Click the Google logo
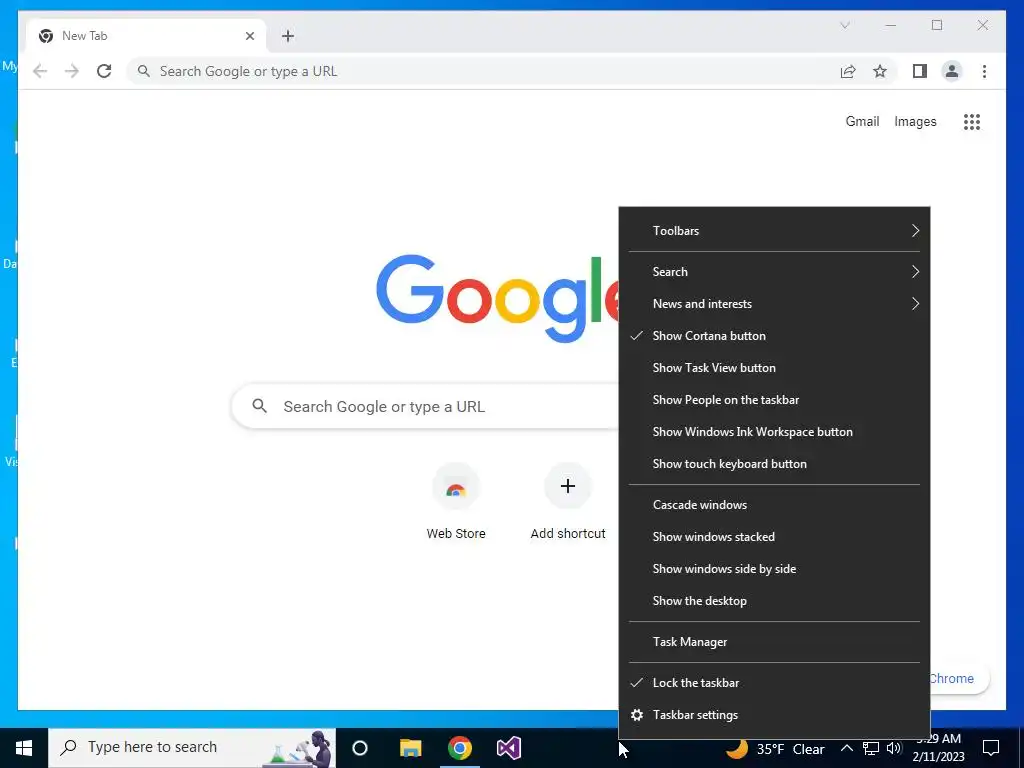Screen dimensions: 1024x768 498,298
